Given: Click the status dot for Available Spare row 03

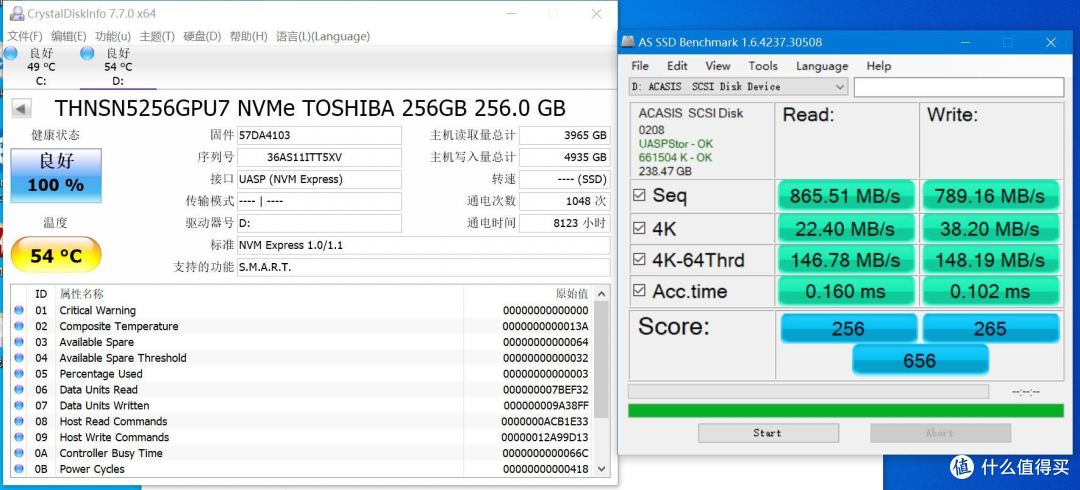Looking at the screenshot, I should tap(19, 342).
